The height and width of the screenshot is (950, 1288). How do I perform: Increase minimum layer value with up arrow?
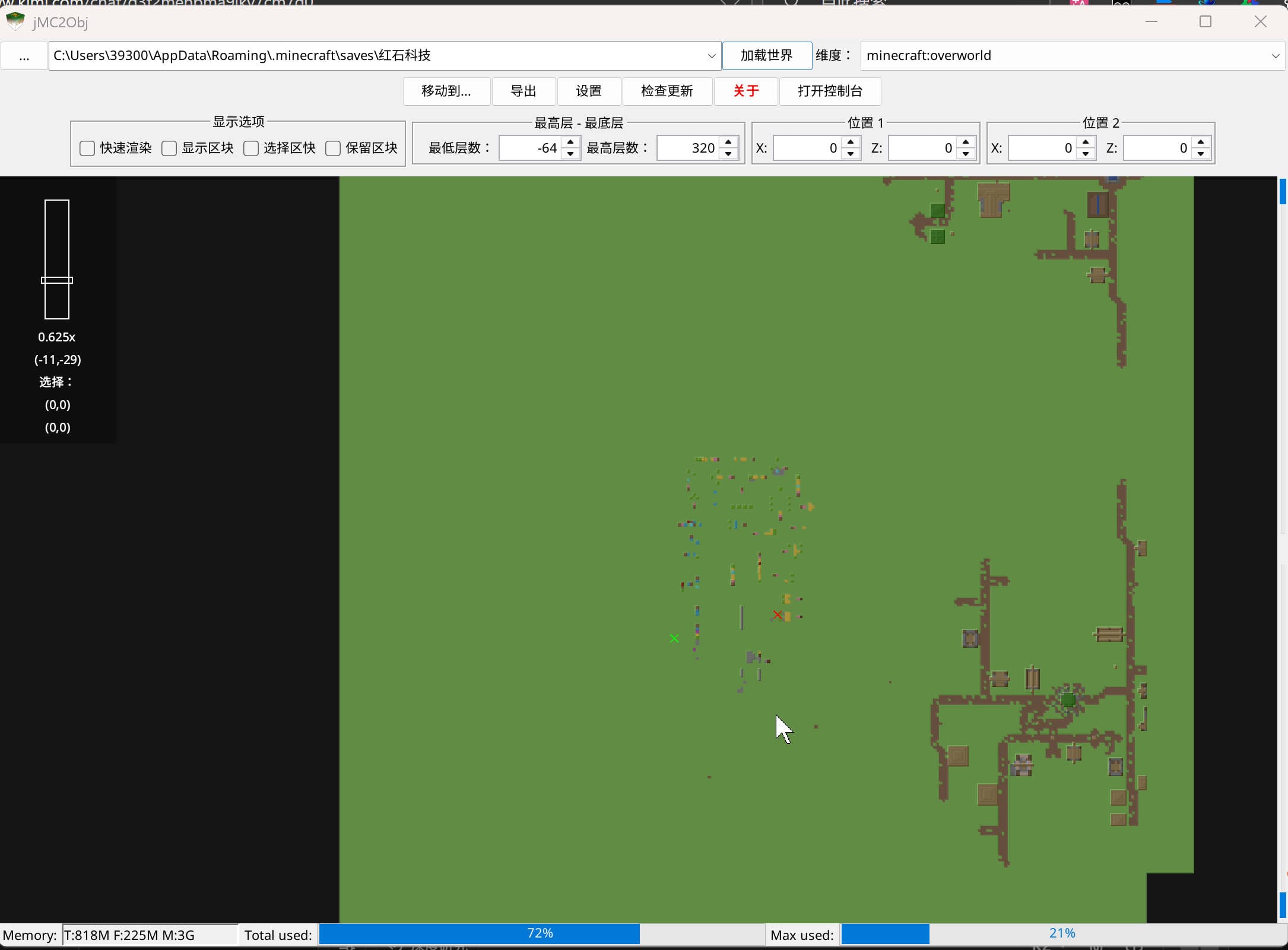click(x=570, y=142)
